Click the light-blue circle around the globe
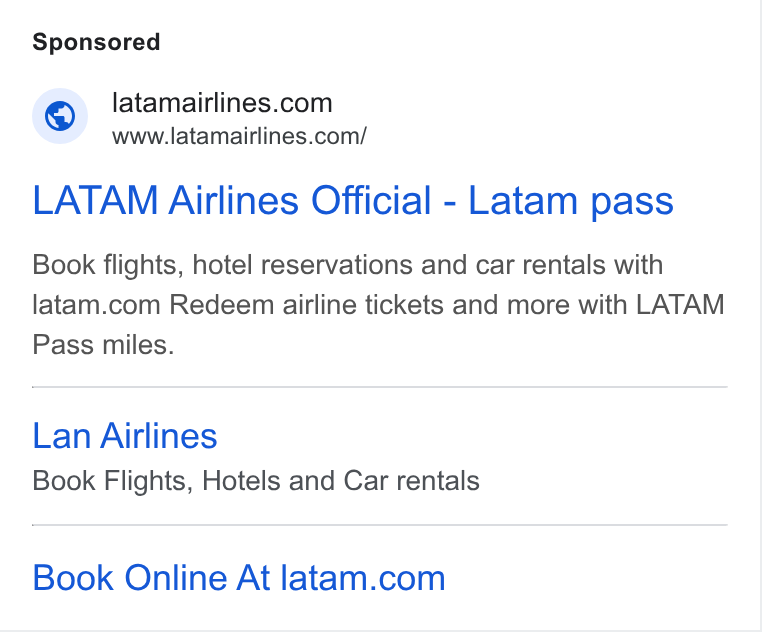Screen dimensions: 762x632 pos(60,116)
